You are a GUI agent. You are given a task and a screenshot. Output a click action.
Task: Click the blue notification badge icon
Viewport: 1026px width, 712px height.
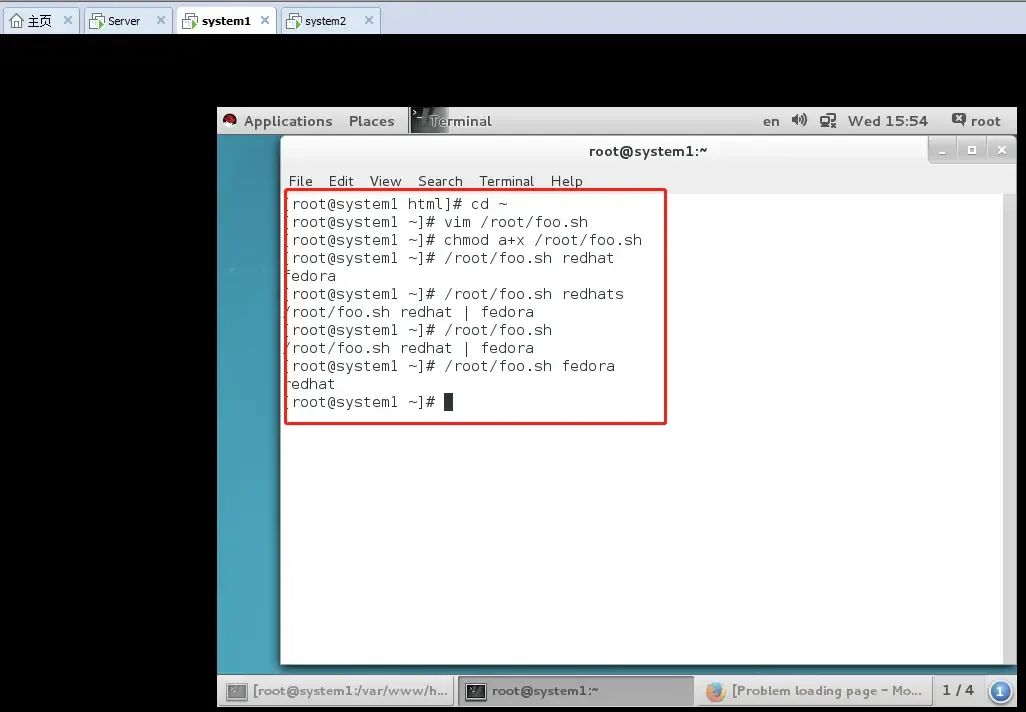click(x=1000, y=691)
